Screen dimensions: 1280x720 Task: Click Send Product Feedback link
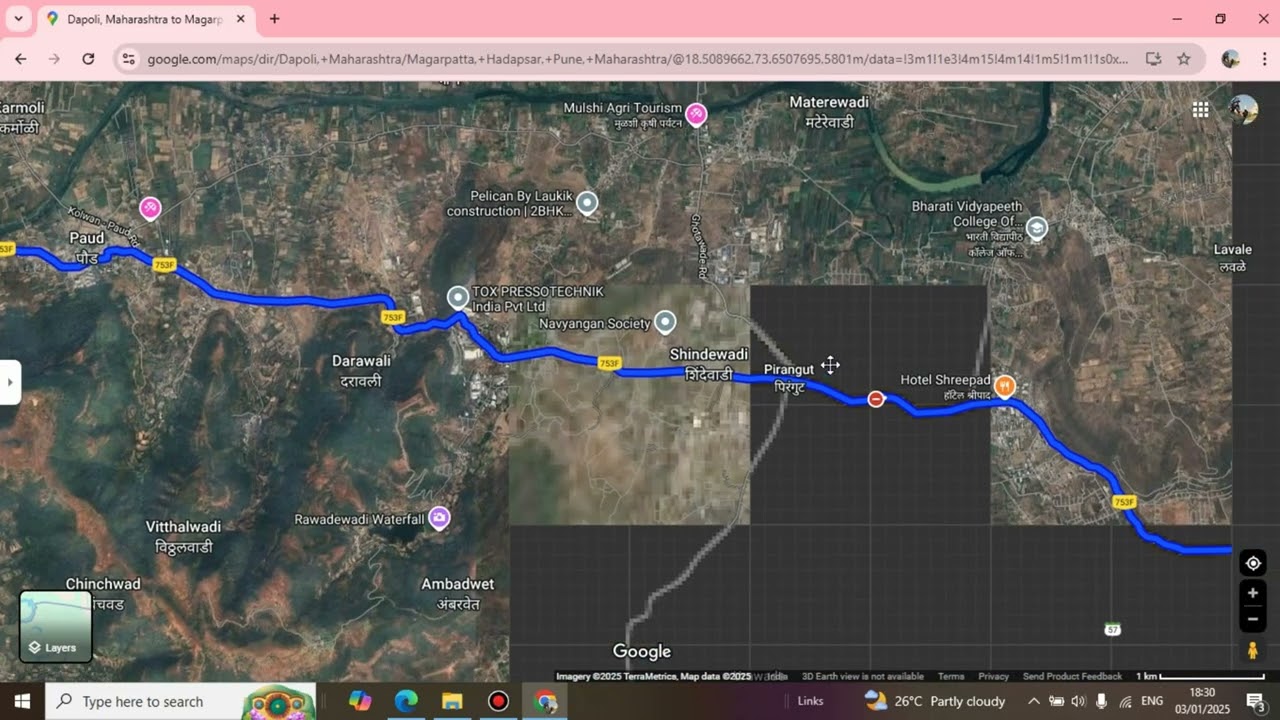[x=1072, y=677]
